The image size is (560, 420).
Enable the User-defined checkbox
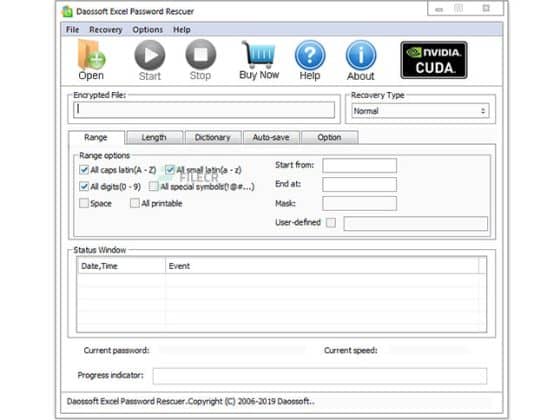click(x=331, y=222)
